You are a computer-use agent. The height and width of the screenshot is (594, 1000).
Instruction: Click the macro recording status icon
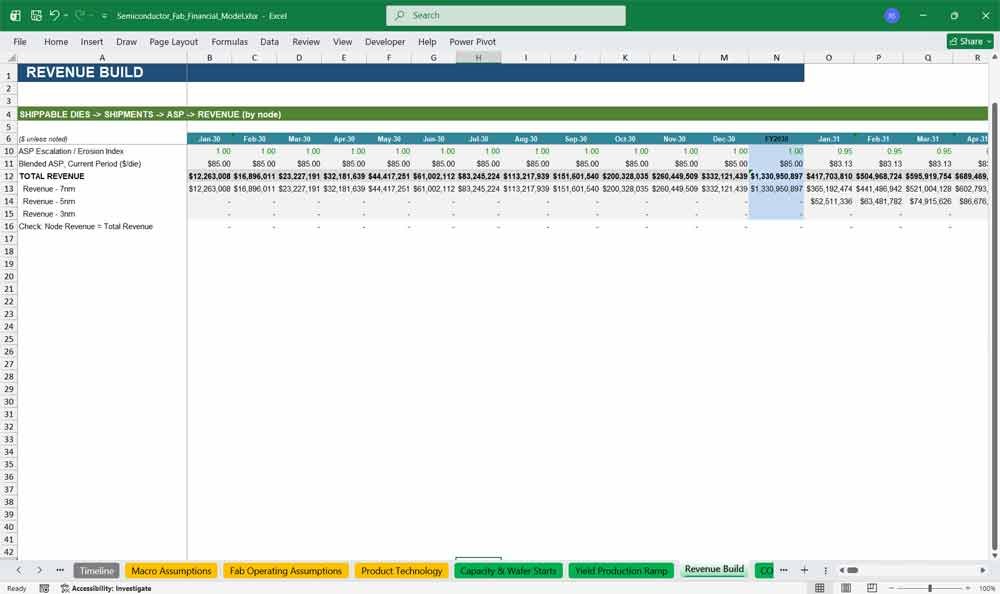pyautogui.click(x=44, y=588)
